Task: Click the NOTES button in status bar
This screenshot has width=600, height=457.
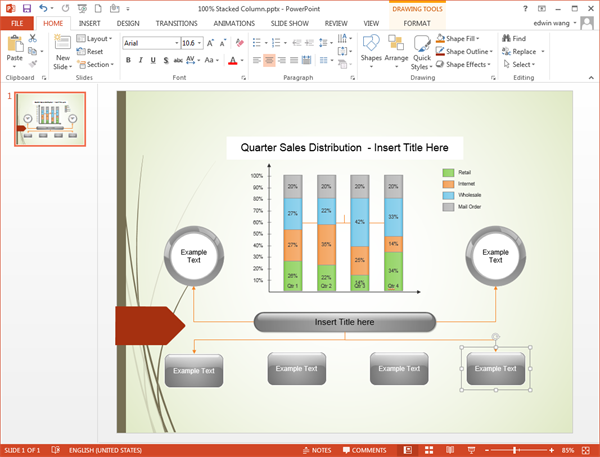Action: pos(316,451)
